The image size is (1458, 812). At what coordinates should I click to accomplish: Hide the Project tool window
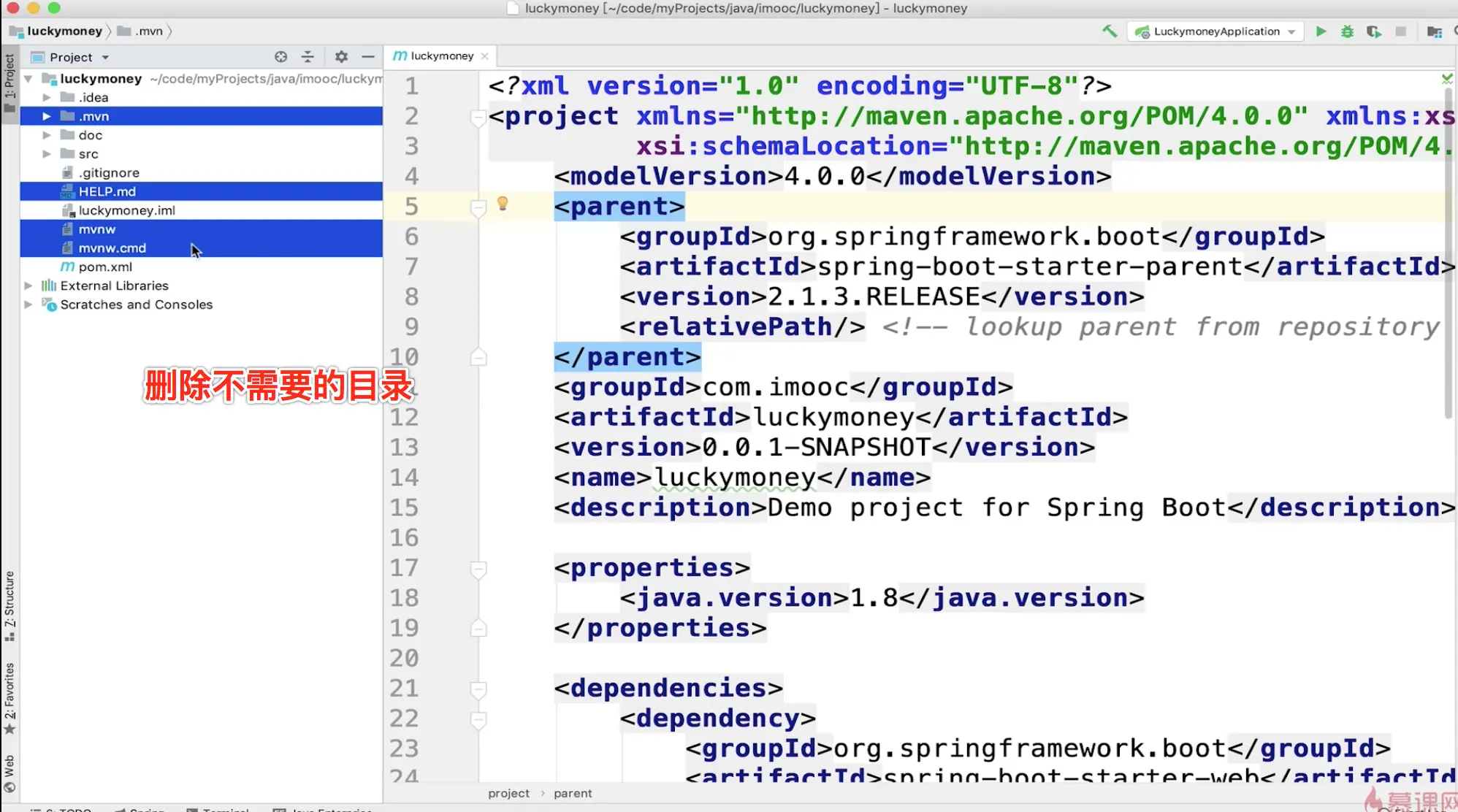click(x=368, y=57)
